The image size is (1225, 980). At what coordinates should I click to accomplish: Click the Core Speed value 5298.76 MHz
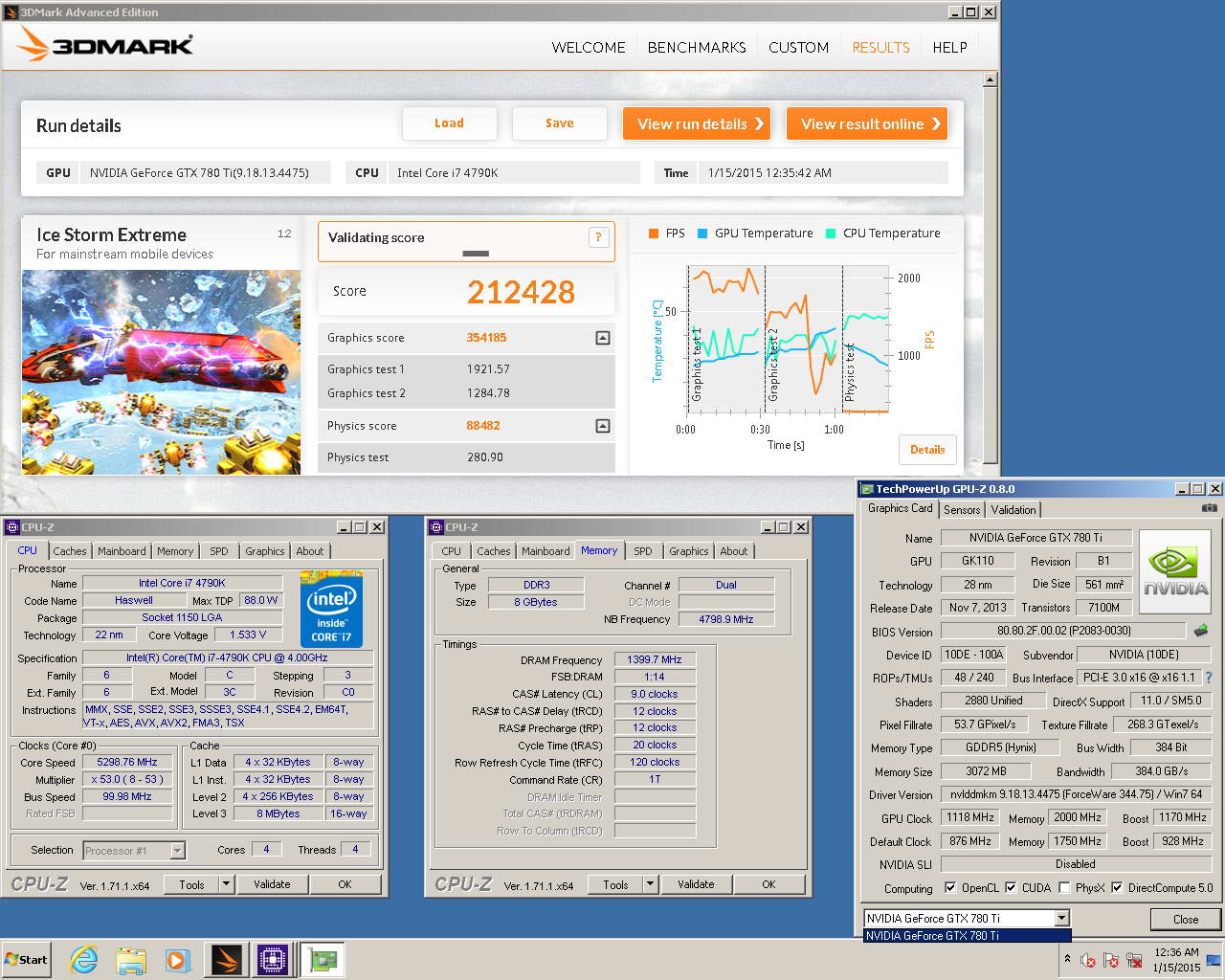point(127,763)
